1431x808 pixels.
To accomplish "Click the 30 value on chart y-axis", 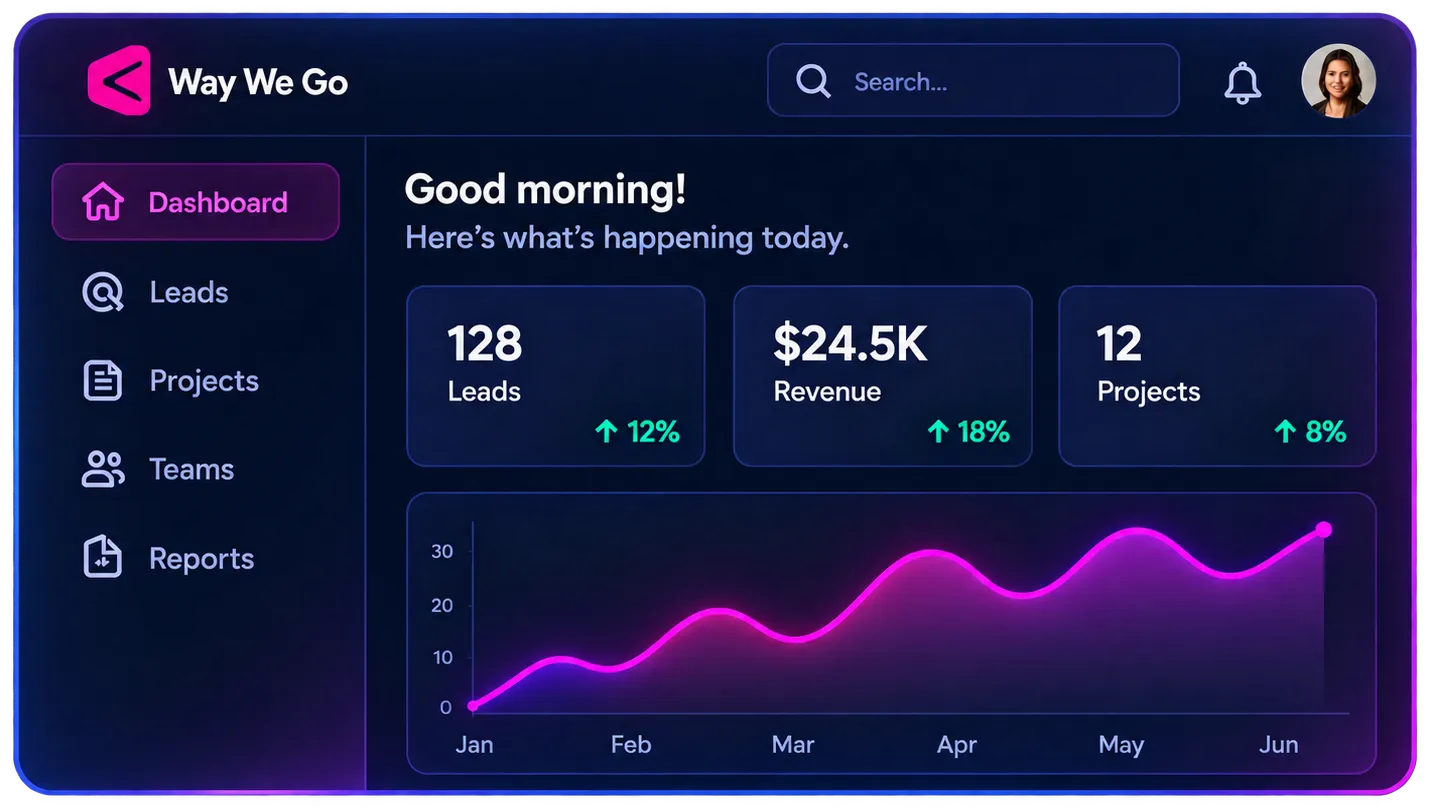I will (442, 552).
